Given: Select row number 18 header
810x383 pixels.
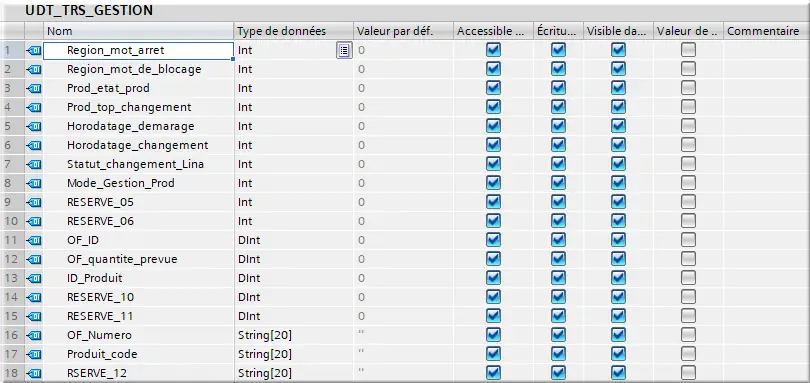Looking at the screenshot, I should [12, 373].
